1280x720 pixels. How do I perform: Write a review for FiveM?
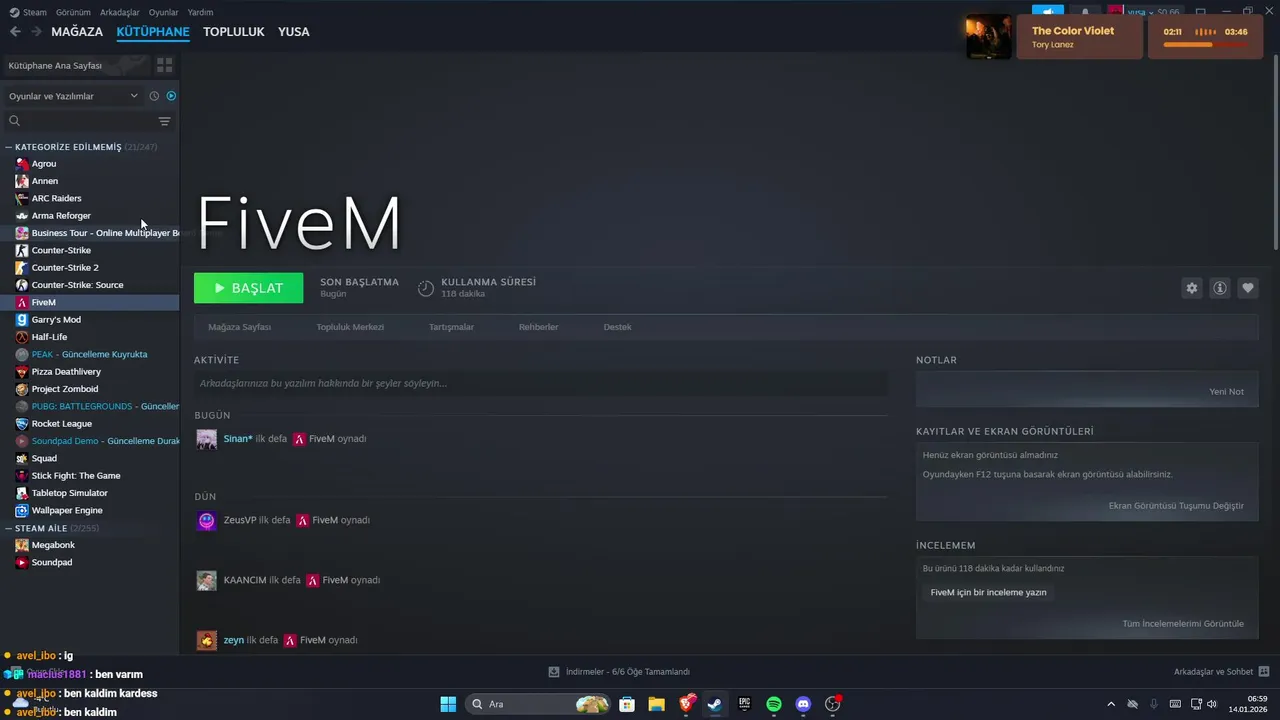pos(989,593)
